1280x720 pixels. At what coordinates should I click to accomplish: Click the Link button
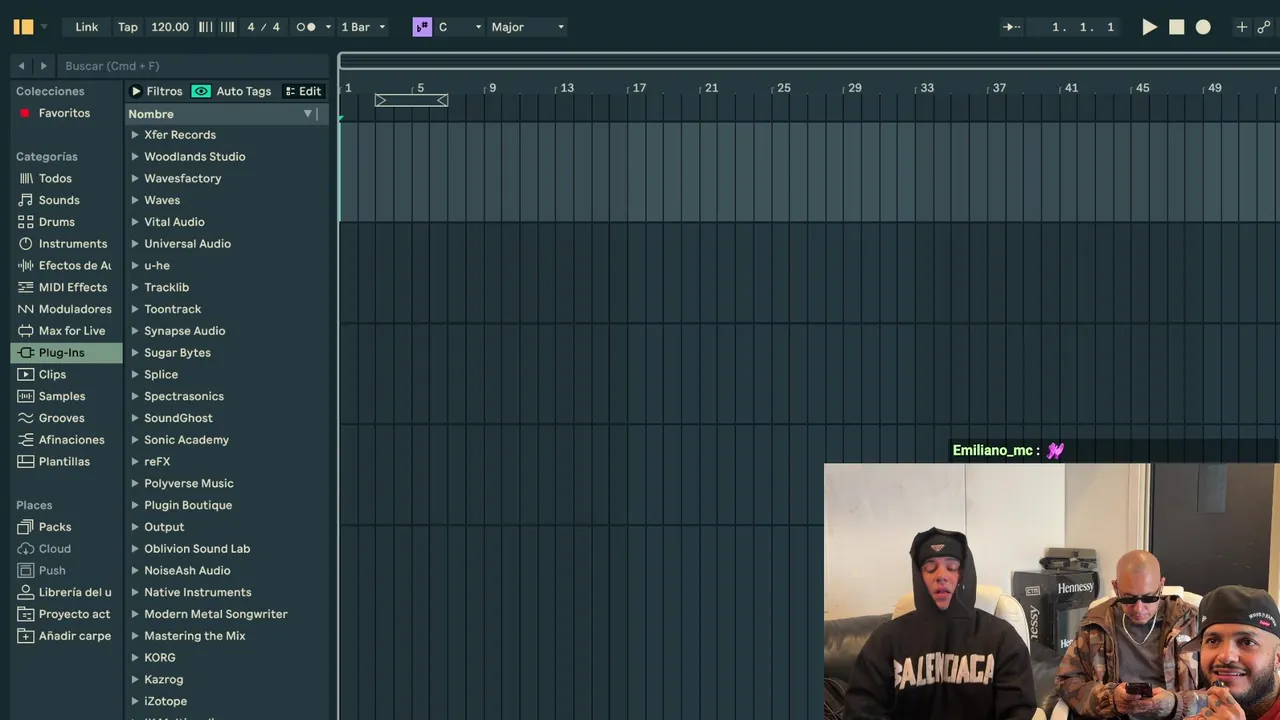[x=87, y=27]
